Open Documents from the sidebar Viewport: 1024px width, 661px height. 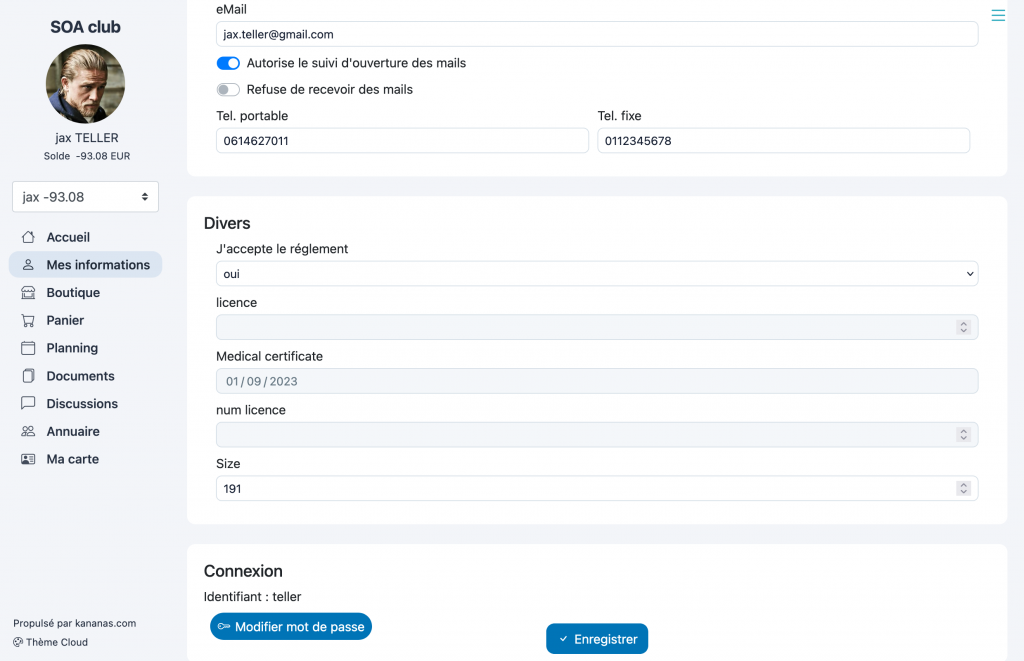pos(86,376)
